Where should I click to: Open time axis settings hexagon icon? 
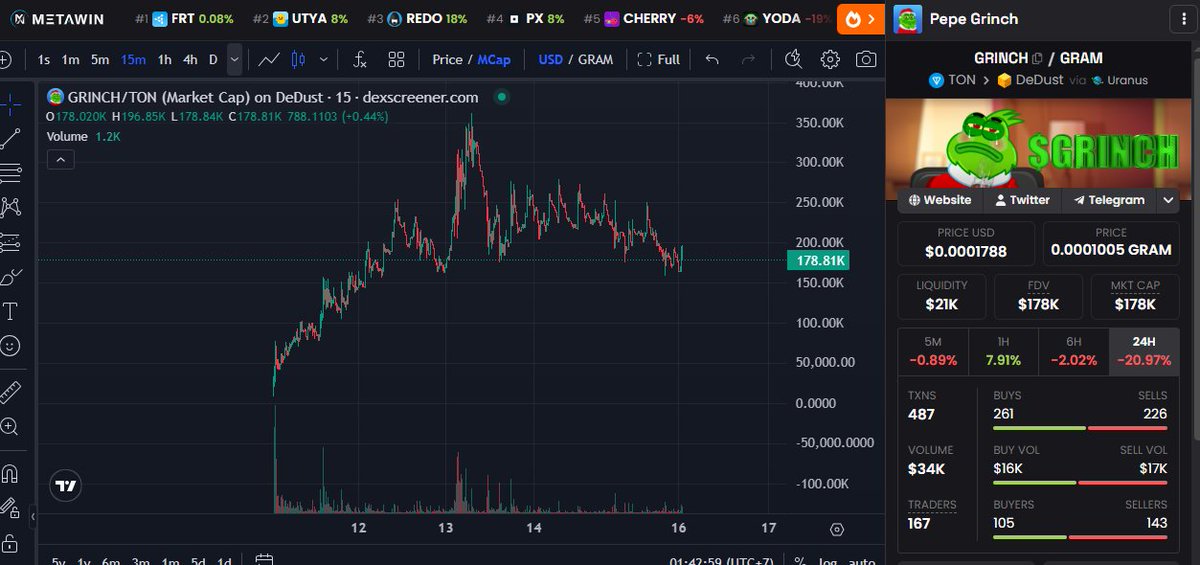pyautogui.click(x=837, y=529)
